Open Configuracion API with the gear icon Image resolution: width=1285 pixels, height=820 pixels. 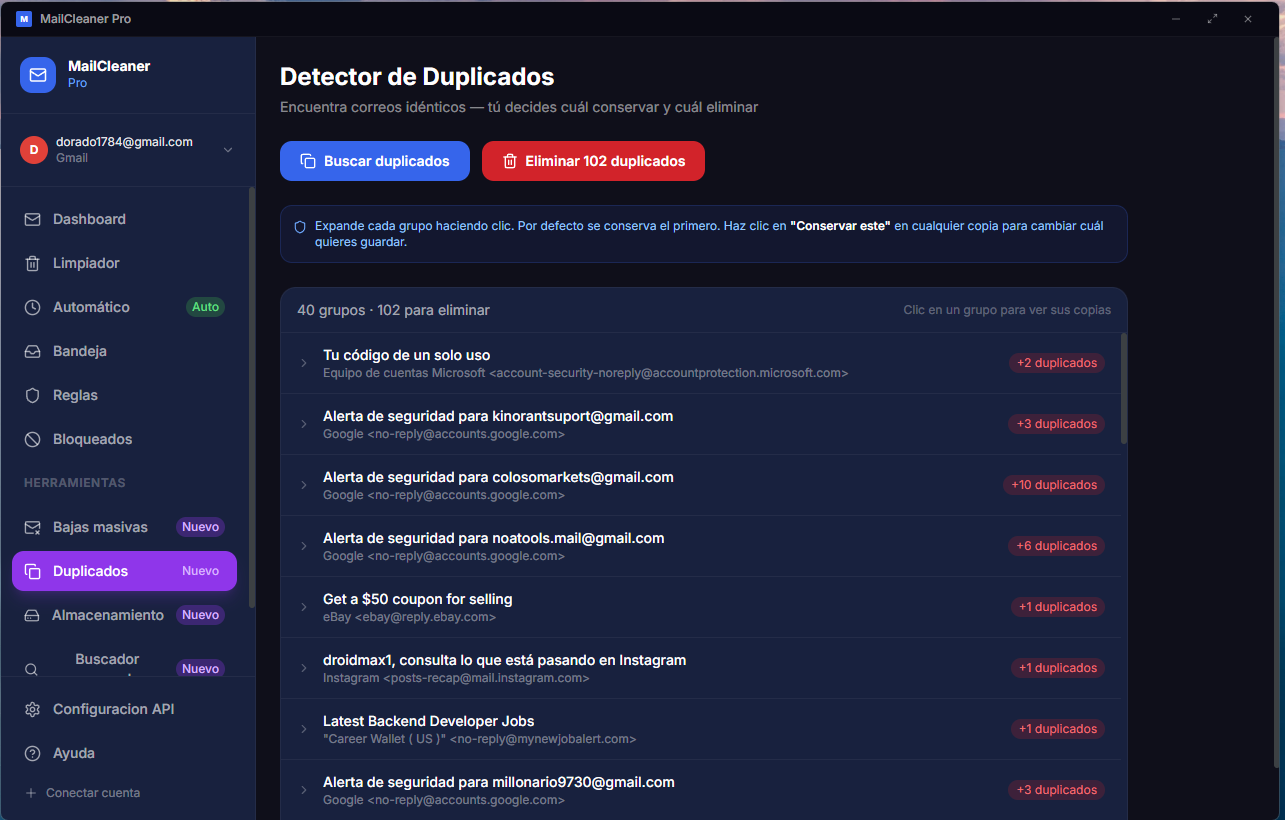33,709
